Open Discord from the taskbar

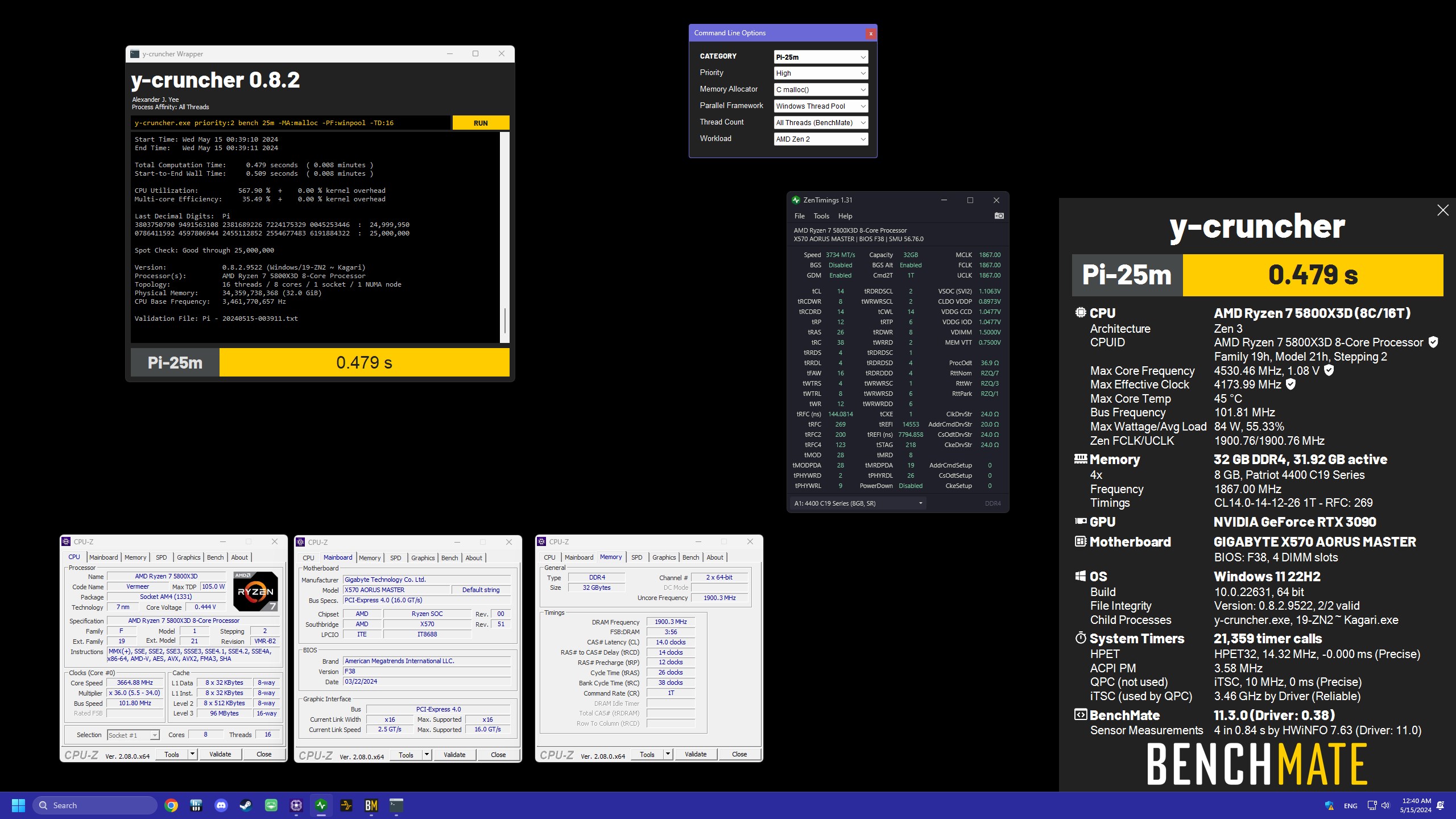(221, 805)
